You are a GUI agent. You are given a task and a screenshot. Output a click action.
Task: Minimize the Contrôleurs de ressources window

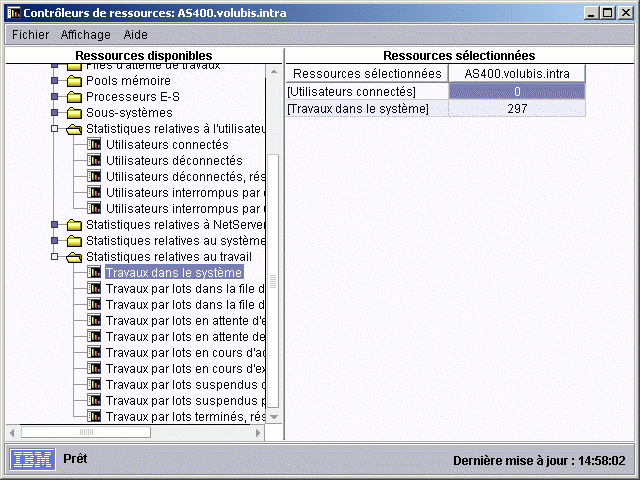(x=591, y=13)
